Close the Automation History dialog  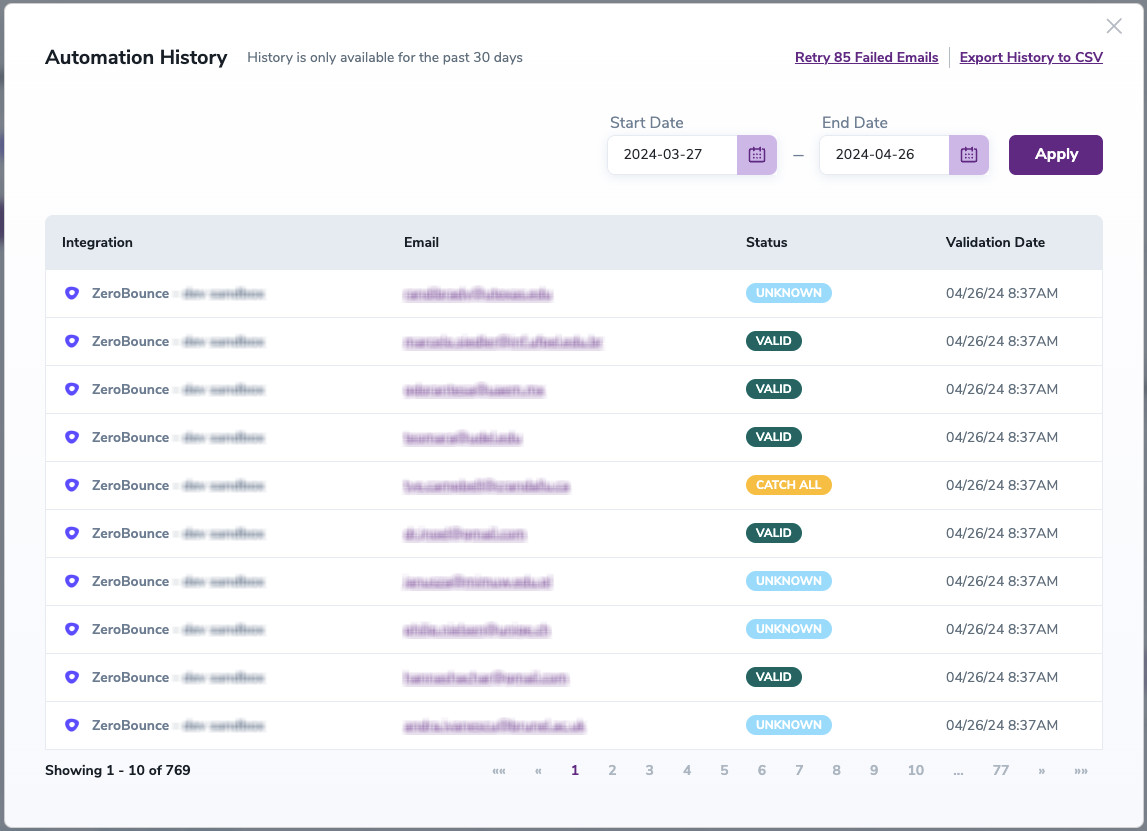[x=1114, y=27]
